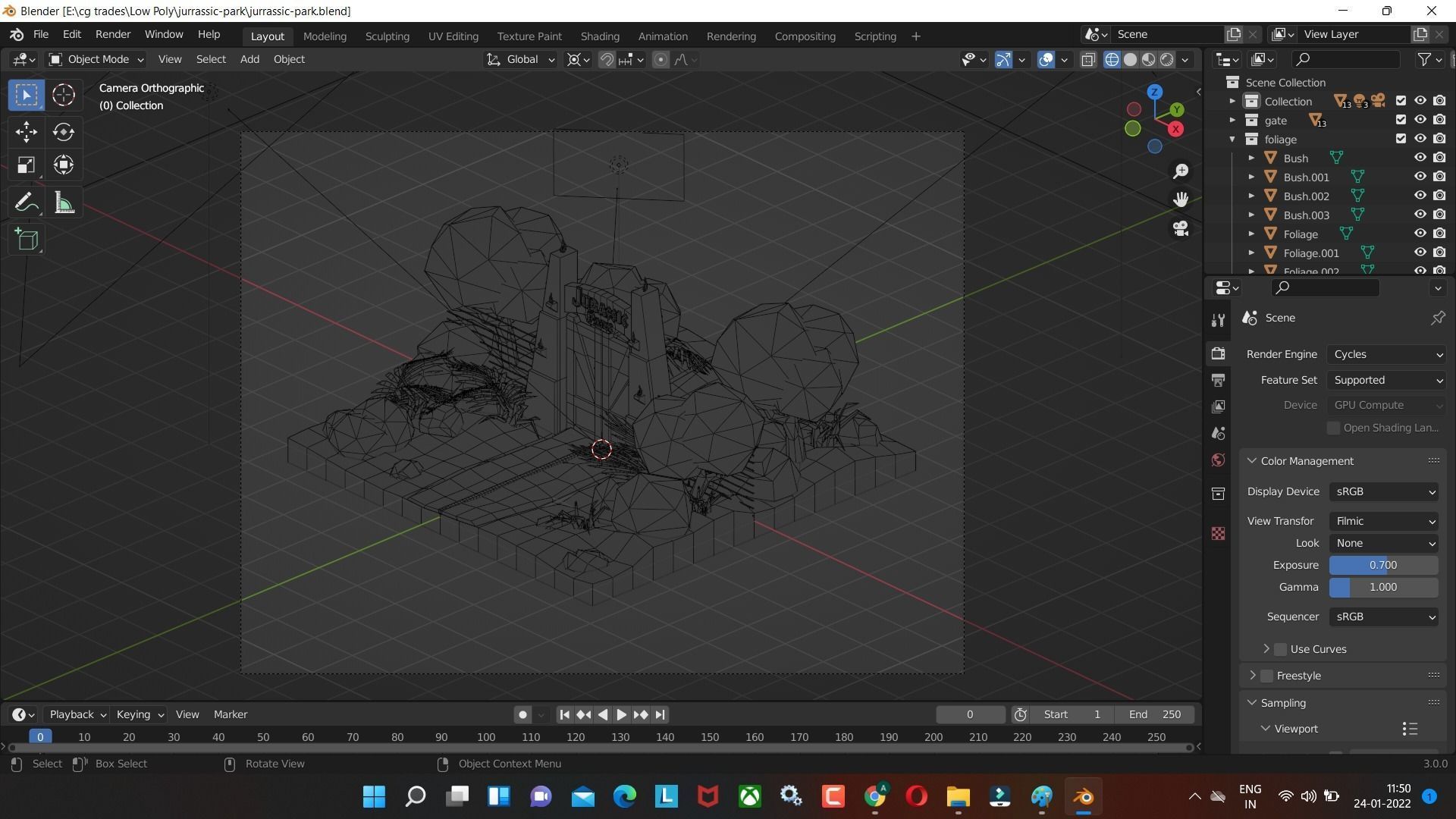Select the Scale tool
Image resolution: width=1456 pixels, height=819 pixels.
[x=27, y=165]
